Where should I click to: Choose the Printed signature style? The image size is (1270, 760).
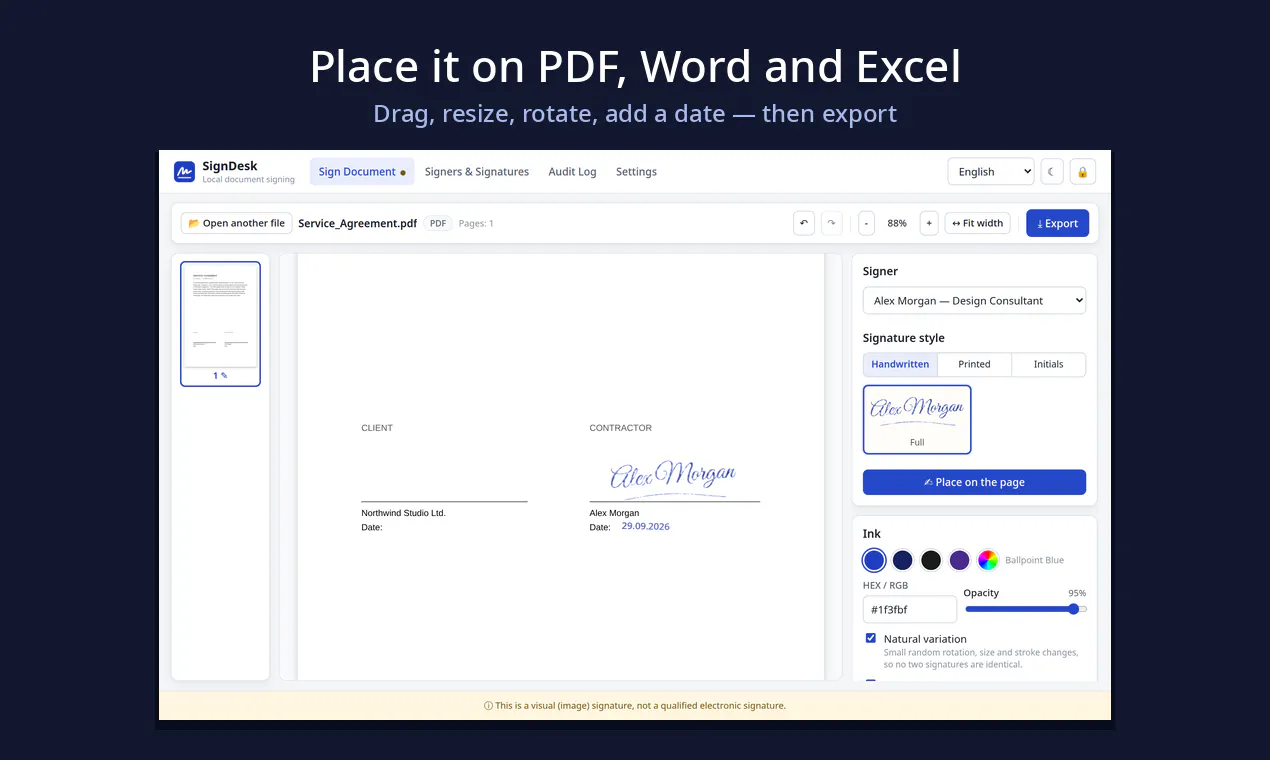(974, 364)
